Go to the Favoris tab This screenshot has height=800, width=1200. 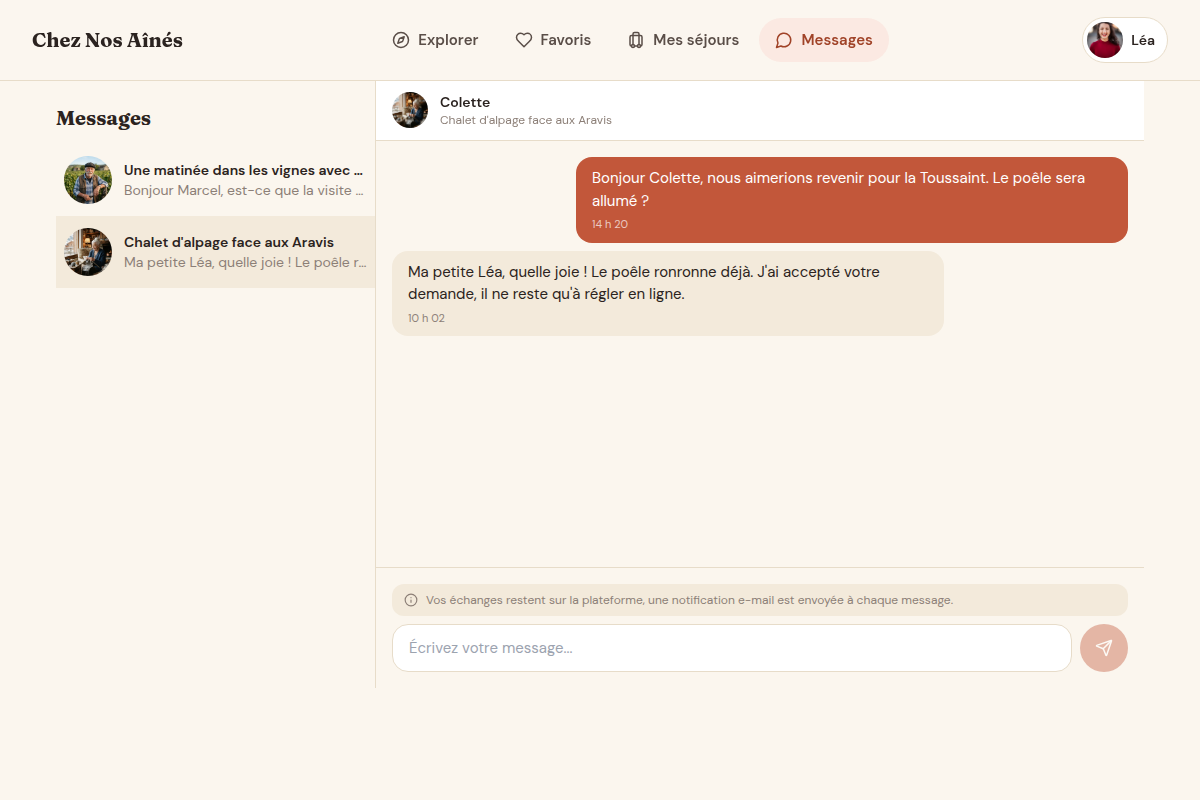553,40
